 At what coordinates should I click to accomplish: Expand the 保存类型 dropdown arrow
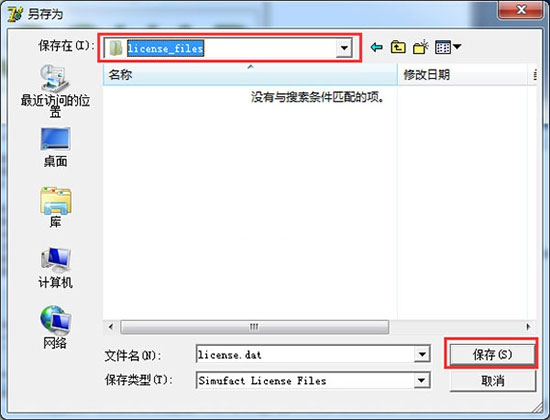coord(422,380)
